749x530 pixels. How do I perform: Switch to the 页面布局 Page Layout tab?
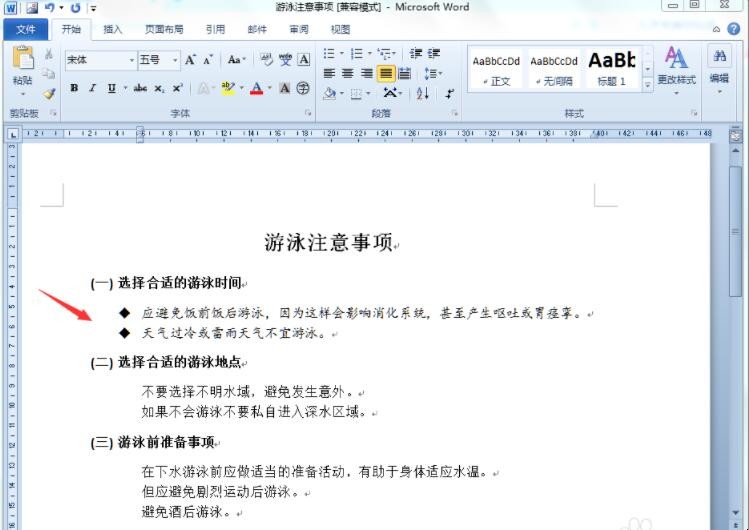pos(164,29)
